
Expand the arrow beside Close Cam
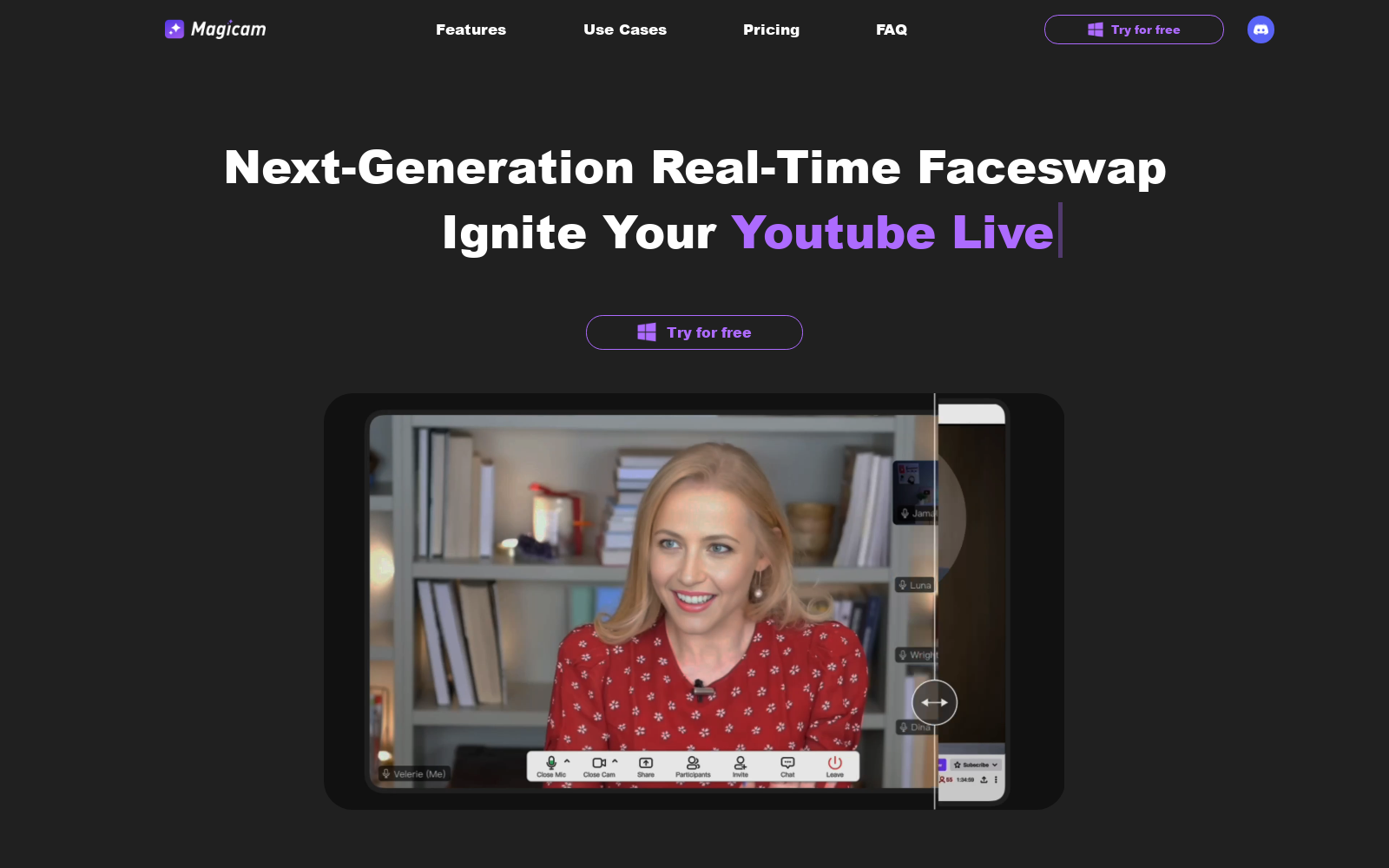(615, 761)
